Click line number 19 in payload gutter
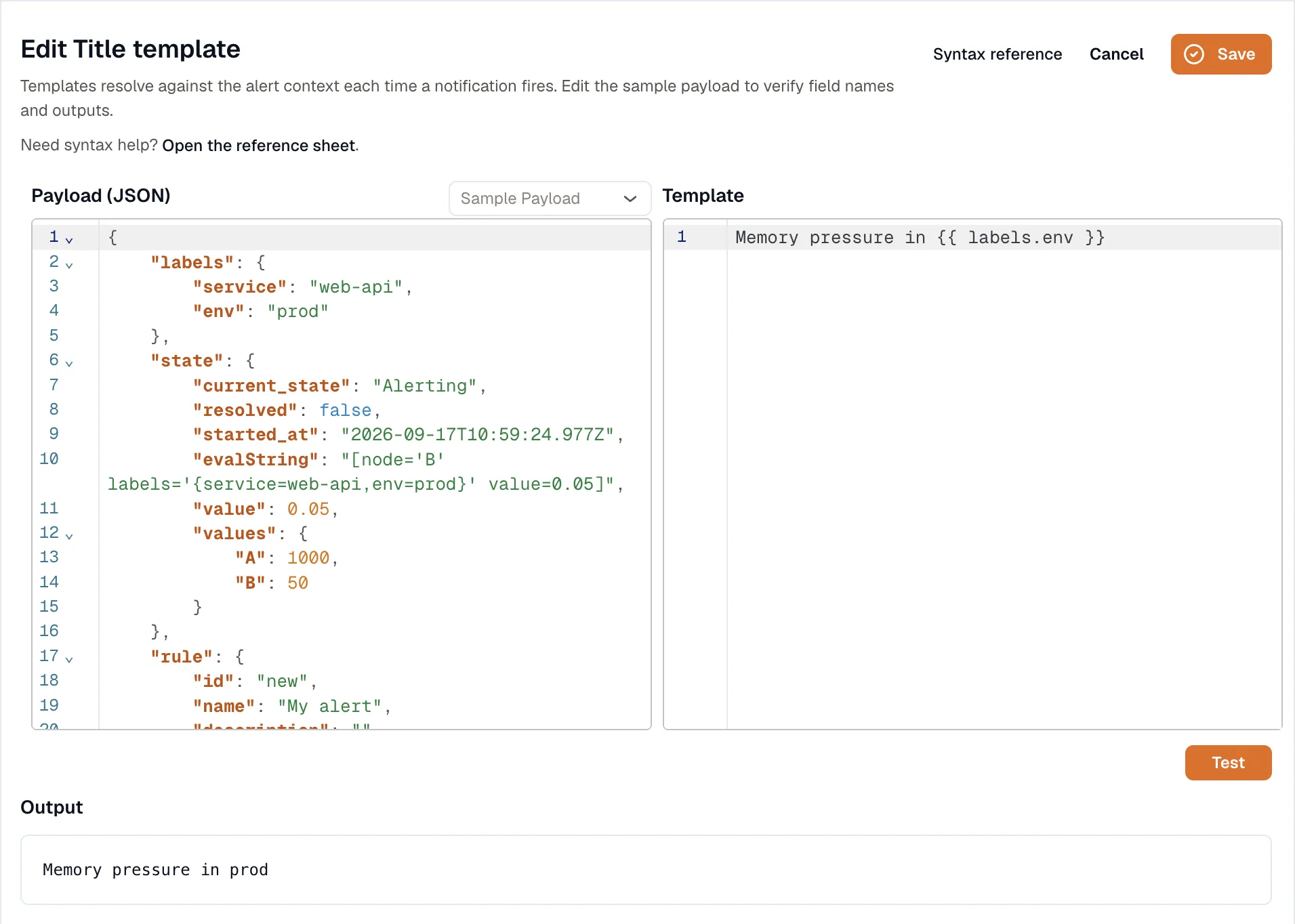Image resolution: width=1295 pixels, height=924 pixels. (x=49, y=705)
